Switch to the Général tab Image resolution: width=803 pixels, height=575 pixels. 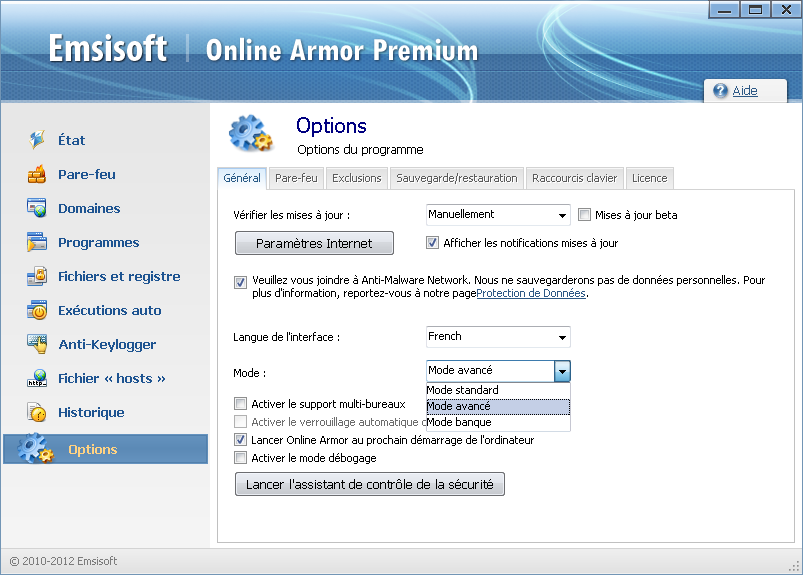(x=242, y=178)
